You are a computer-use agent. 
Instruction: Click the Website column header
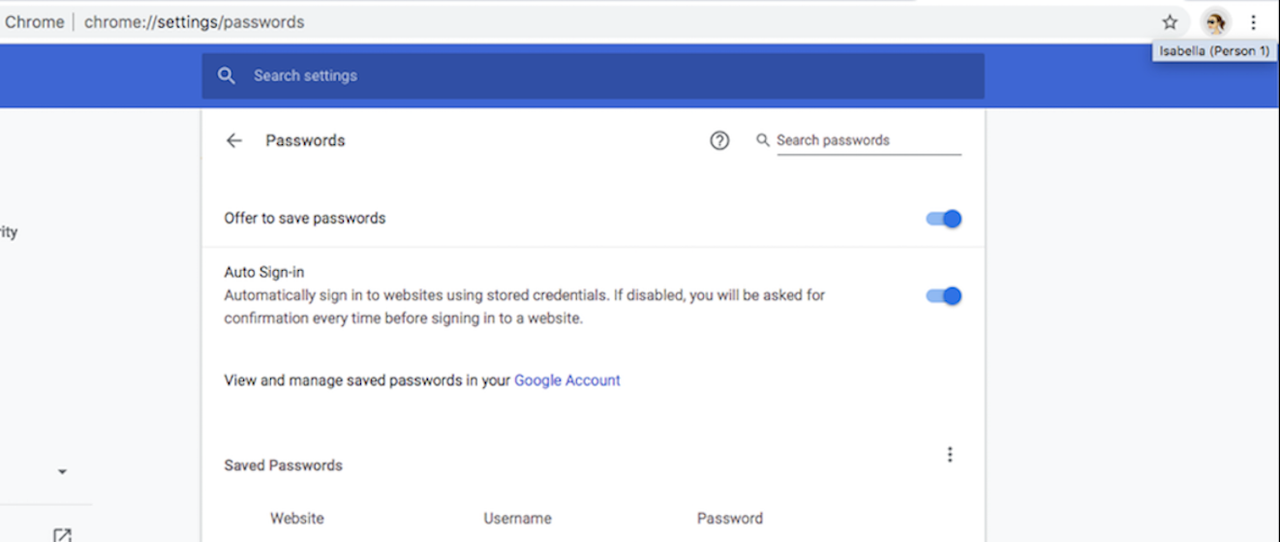click(297, 519)
